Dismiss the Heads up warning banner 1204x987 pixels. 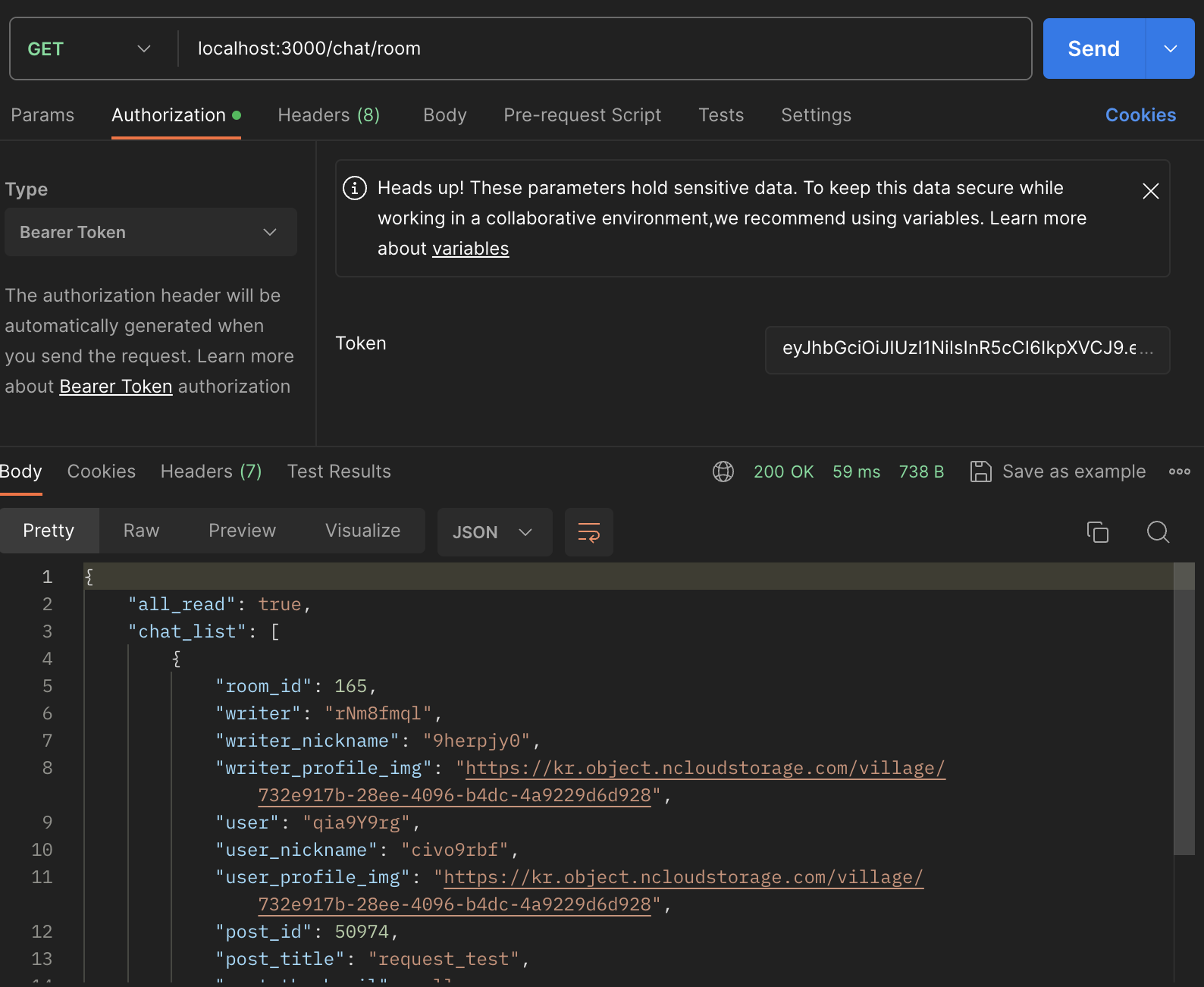1150,191
